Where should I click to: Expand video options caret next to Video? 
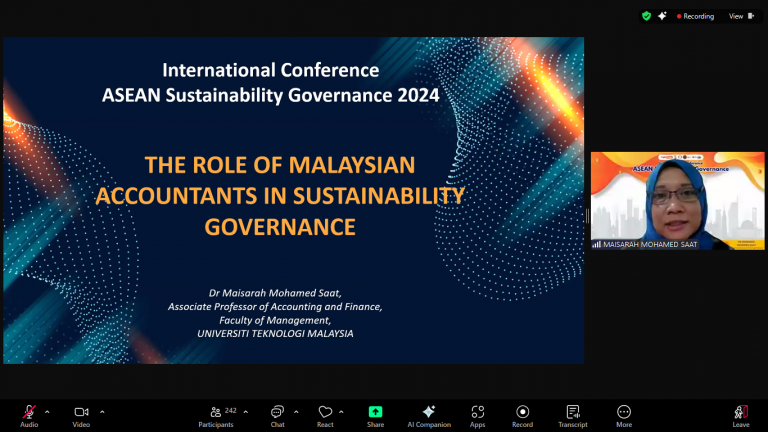click(x=102, y=412)
